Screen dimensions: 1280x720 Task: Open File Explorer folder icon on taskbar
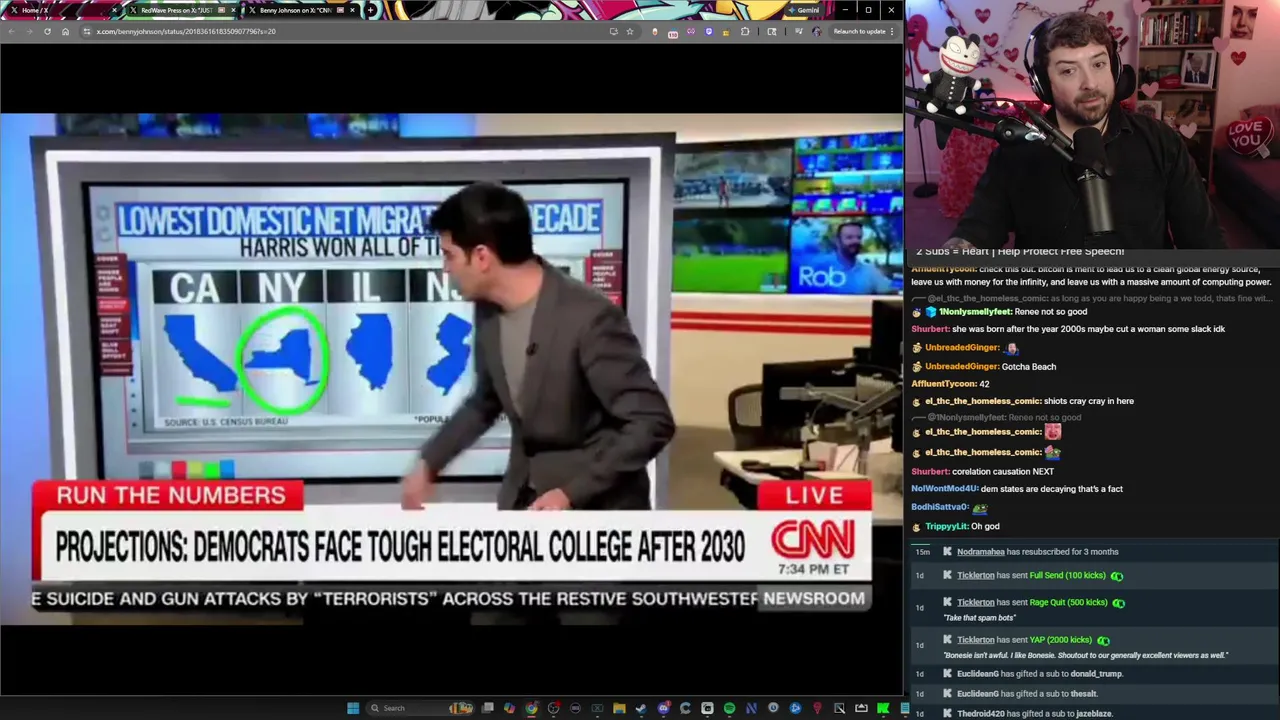(619, 708)
